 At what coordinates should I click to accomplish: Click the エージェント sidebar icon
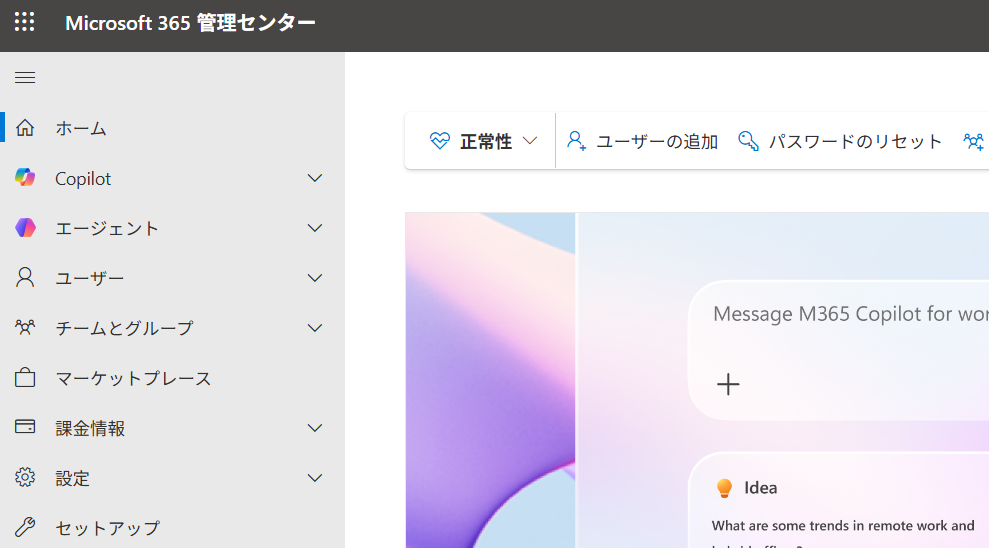point(25,228)
